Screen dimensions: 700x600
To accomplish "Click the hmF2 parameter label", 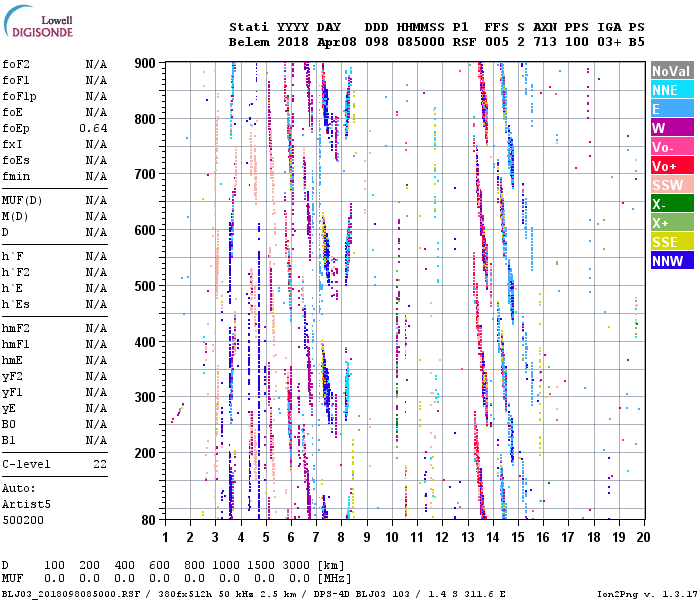I will pyautogui.click(x=16, y=329).
